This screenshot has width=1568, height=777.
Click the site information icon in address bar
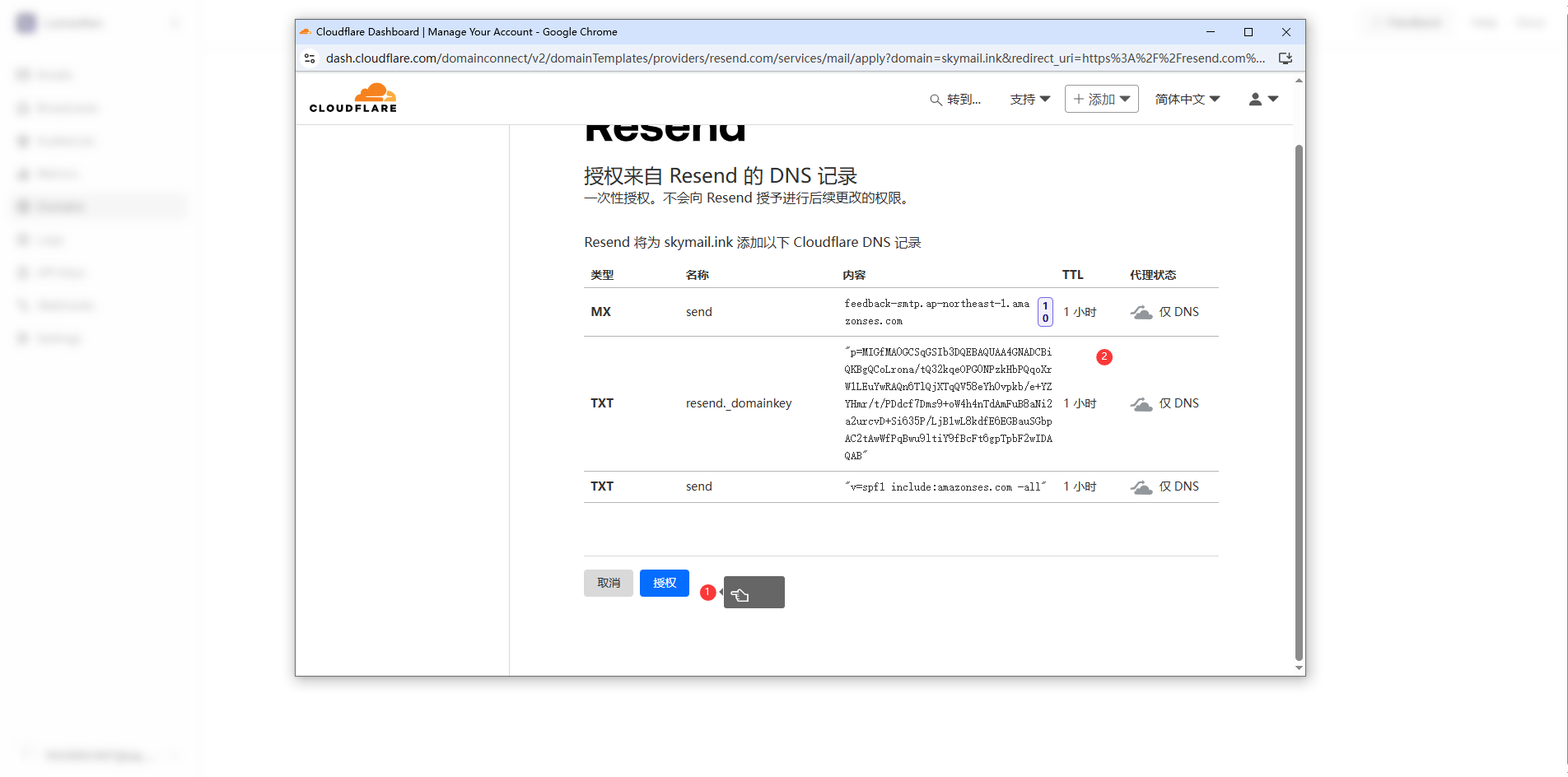[310, 58]
